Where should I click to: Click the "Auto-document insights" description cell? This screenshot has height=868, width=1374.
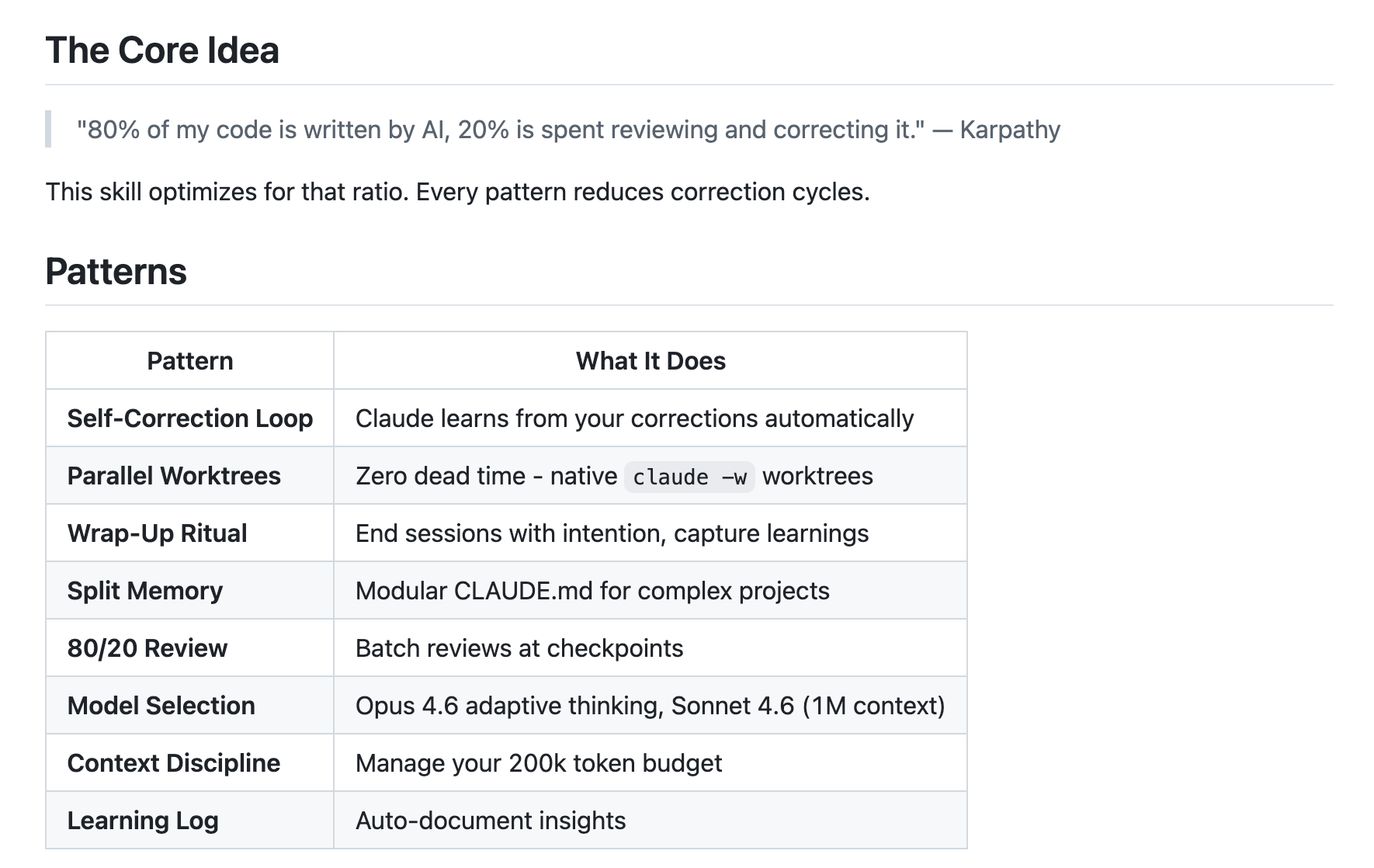491,821
